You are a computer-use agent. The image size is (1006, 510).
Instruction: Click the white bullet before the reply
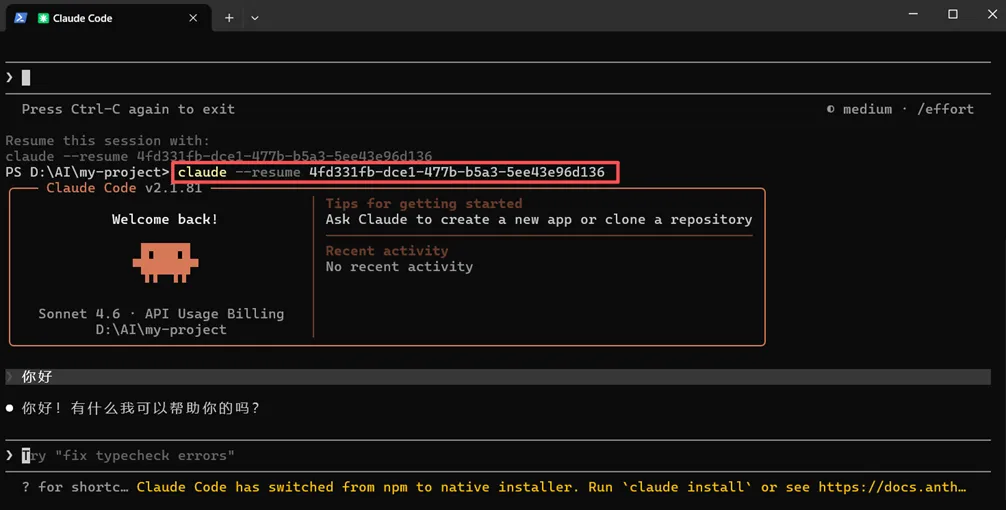point(10,408)
